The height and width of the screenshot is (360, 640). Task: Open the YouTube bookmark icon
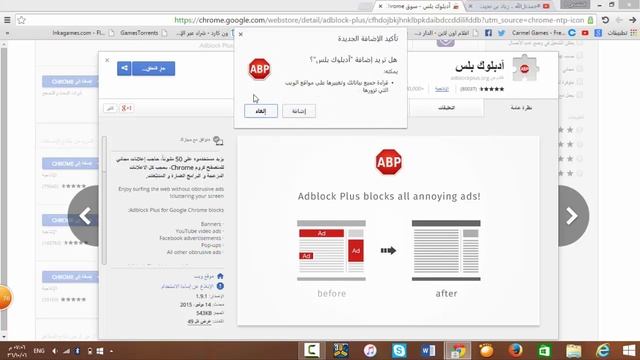point(585,33)
